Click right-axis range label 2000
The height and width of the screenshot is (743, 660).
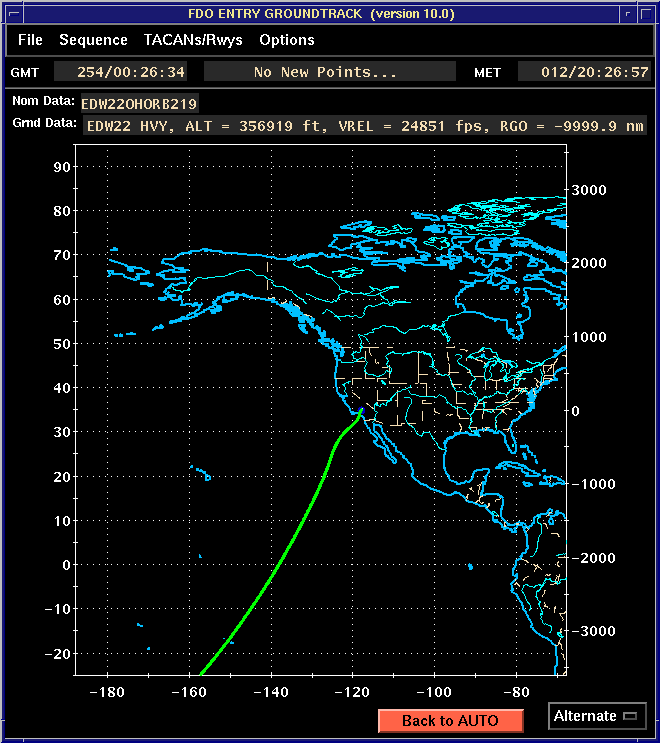pos(589,263)
